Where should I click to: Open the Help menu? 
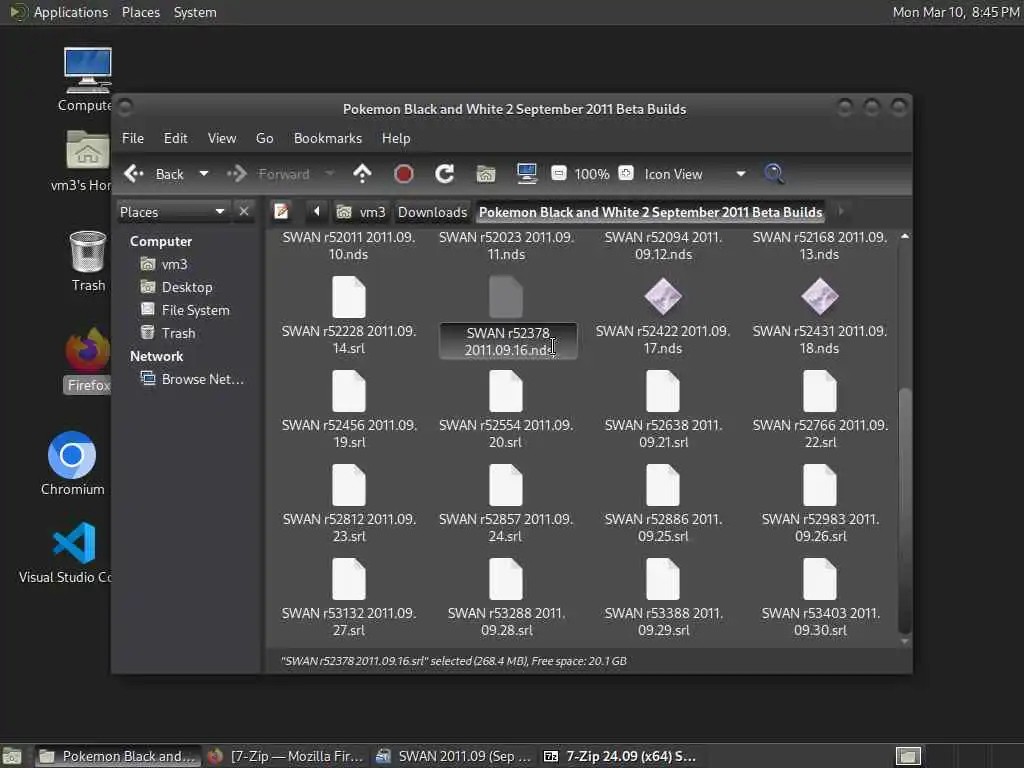pyautogui.click(x=396, y=138)
